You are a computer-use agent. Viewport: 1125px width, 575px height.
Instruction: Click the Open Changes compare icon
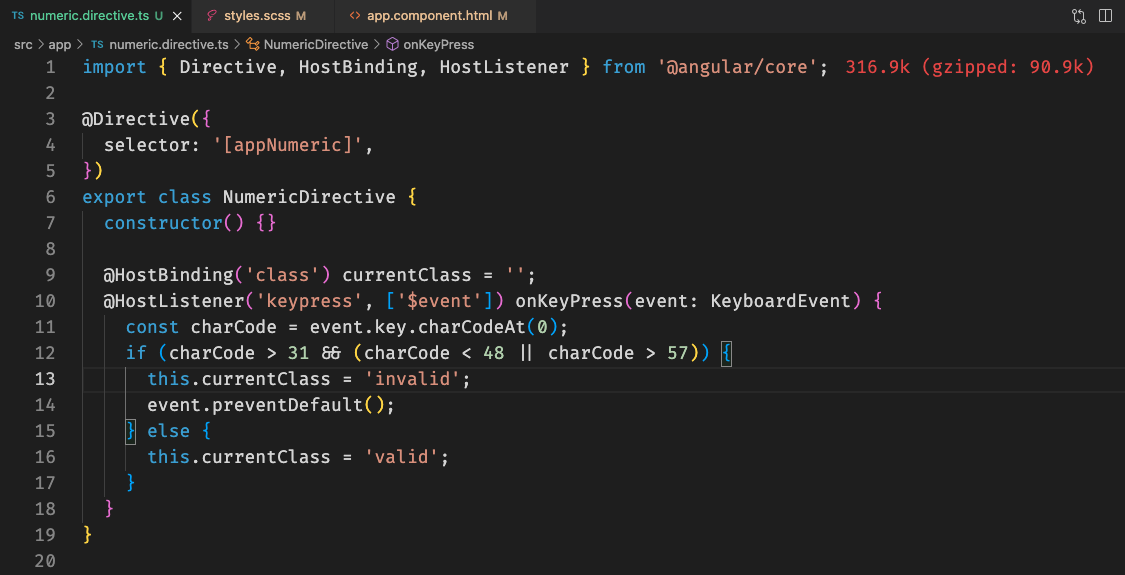[x=1079, y=17]
